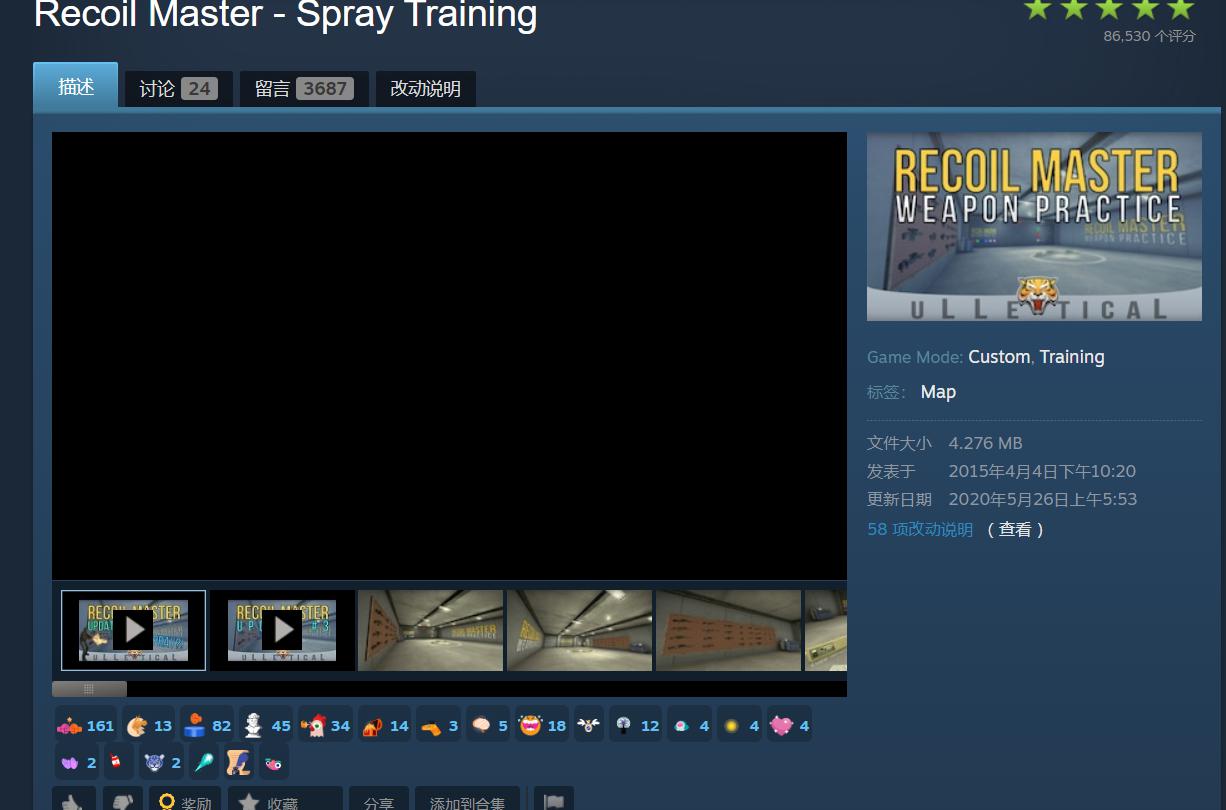Open the 讨论 discussions tab
Screen dimensions: 1226x810
click(178, 89)
